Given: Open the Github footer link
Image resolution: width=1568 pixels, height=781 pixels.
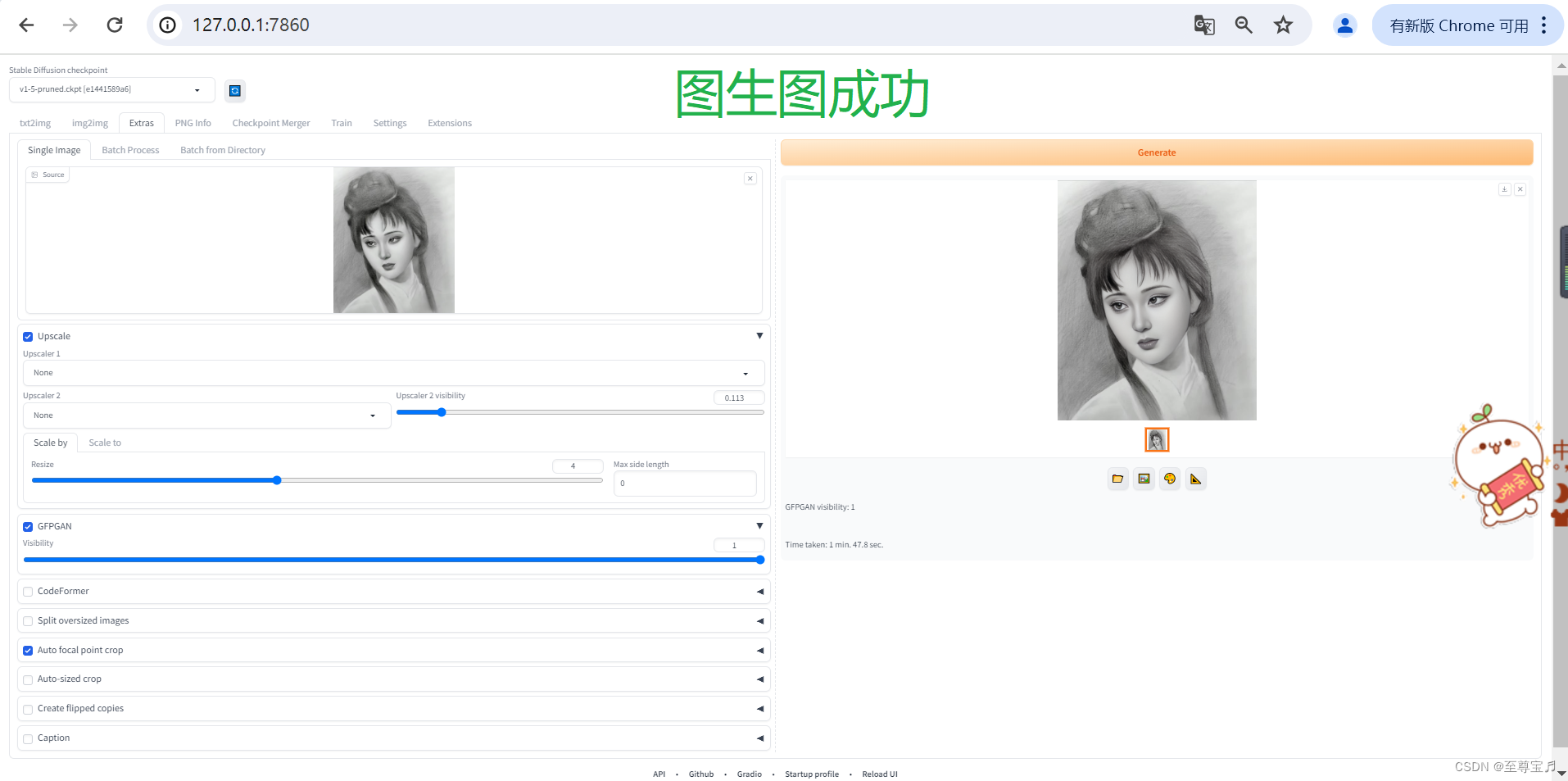Looking at the screenshot, I should pyautogui.click(x=701, y=774).
